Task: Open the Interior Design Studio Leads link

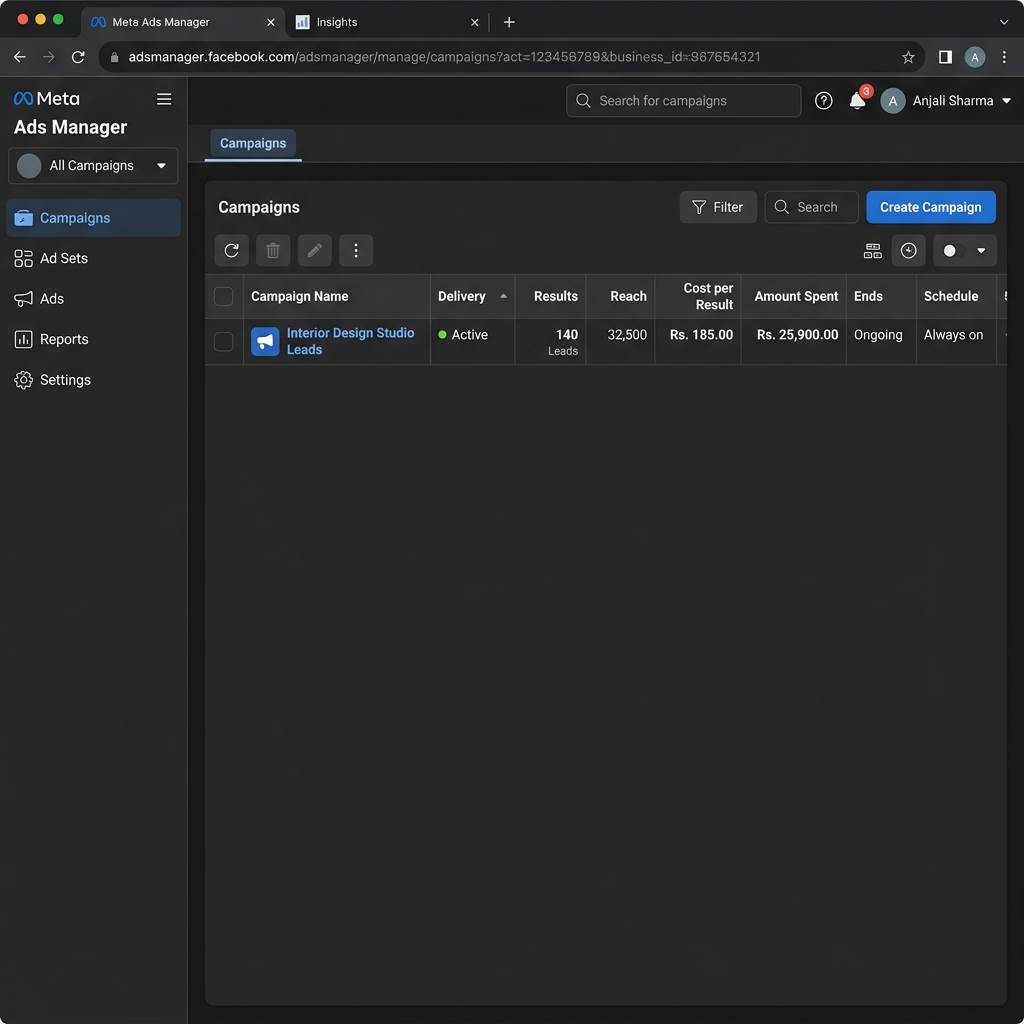Action: (350, 341)
